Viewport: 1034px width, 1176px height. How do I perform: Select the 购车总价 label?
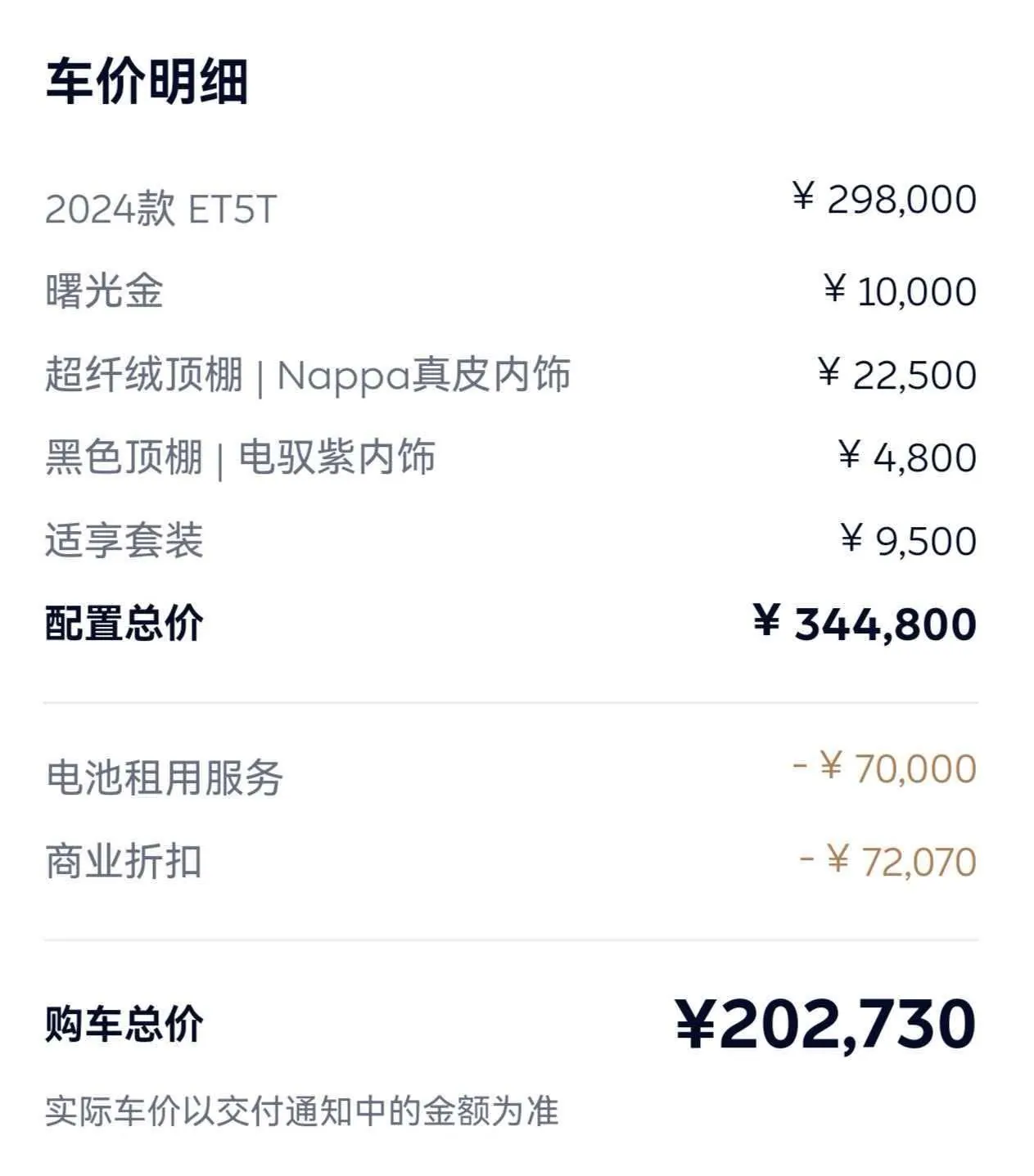click(124, 1024)
